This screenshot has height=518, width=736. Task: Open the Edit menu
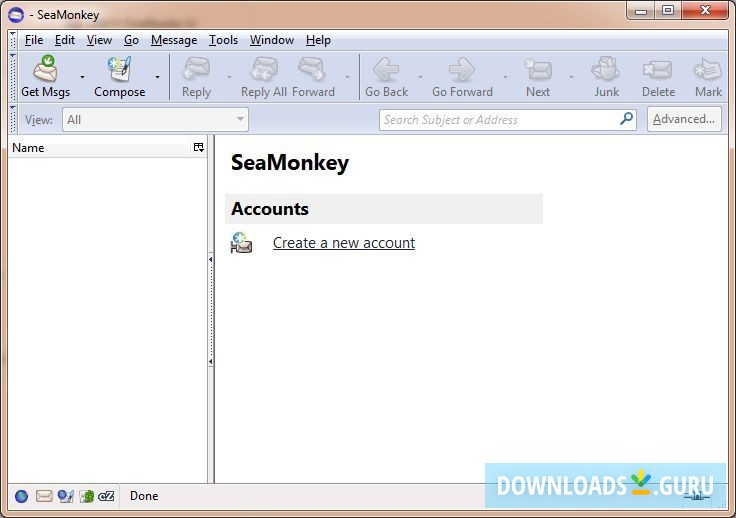click(65, 40)
